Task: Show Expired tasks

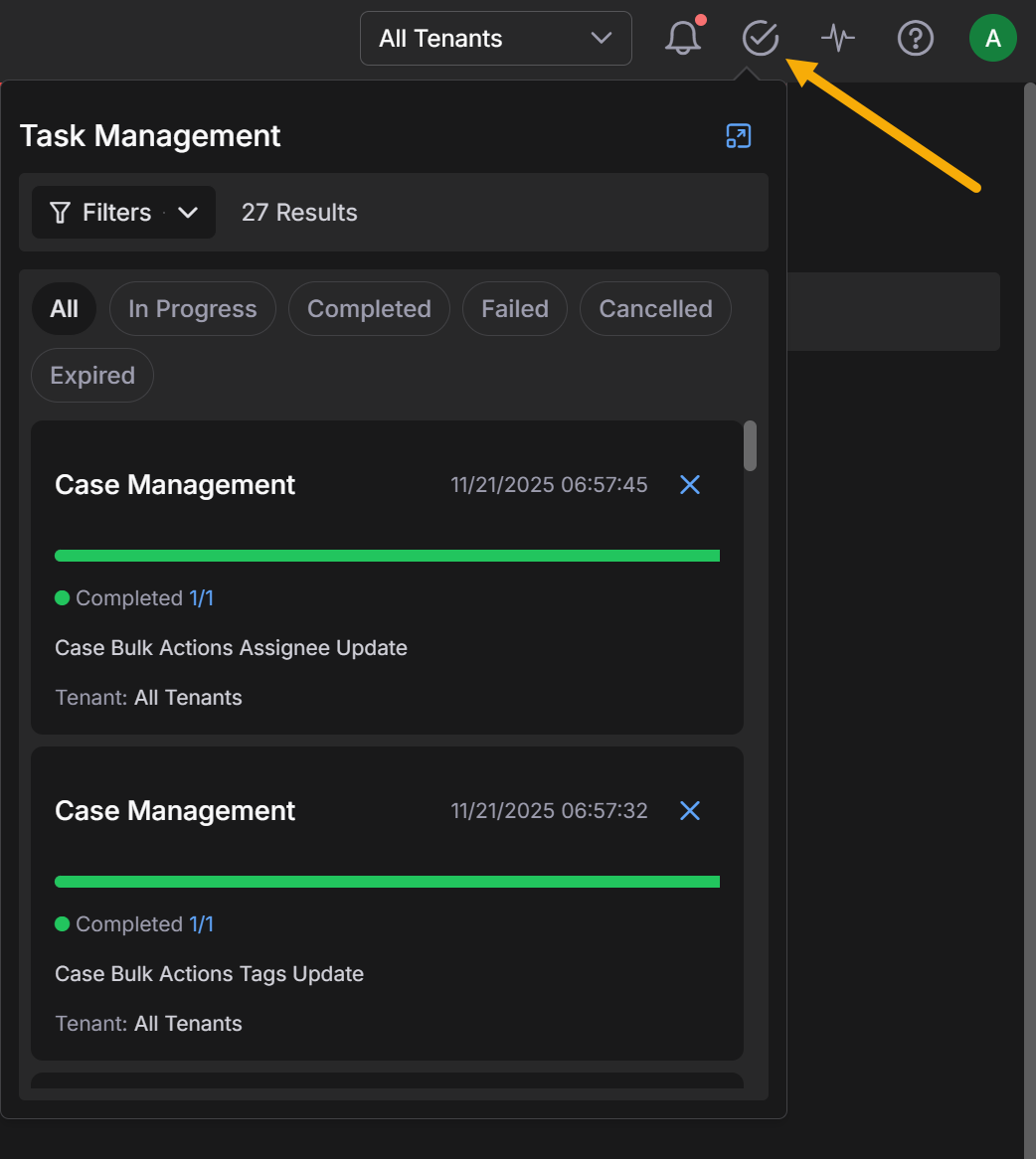Action: point(92,376)
